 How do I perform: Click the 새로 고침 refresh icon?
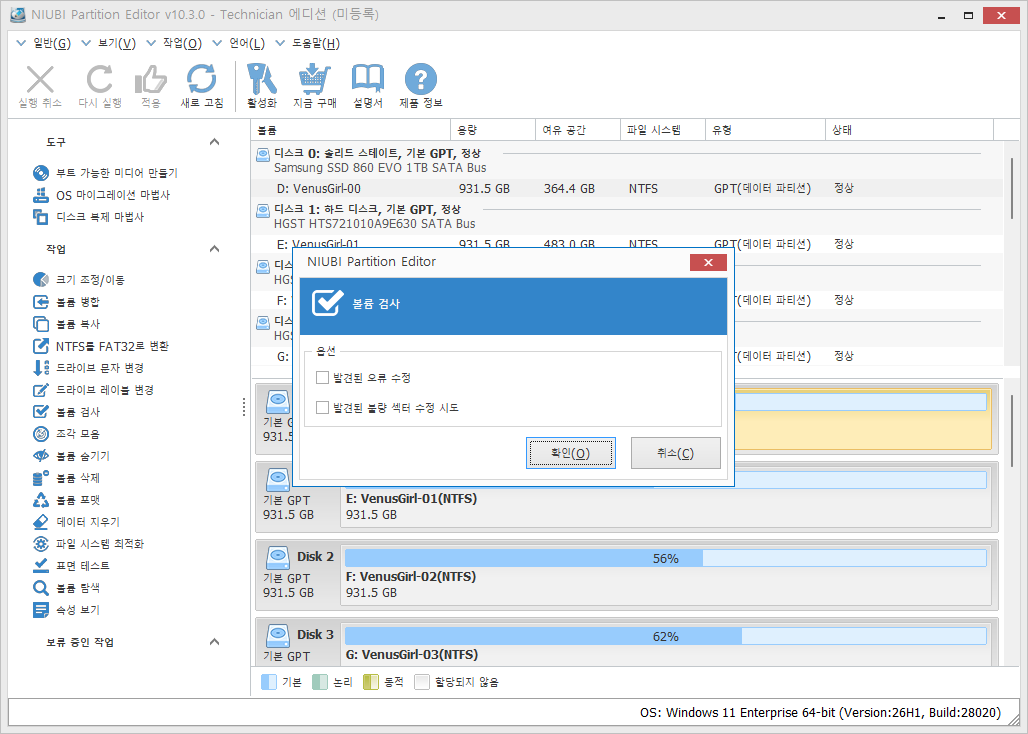coord(201,80)
